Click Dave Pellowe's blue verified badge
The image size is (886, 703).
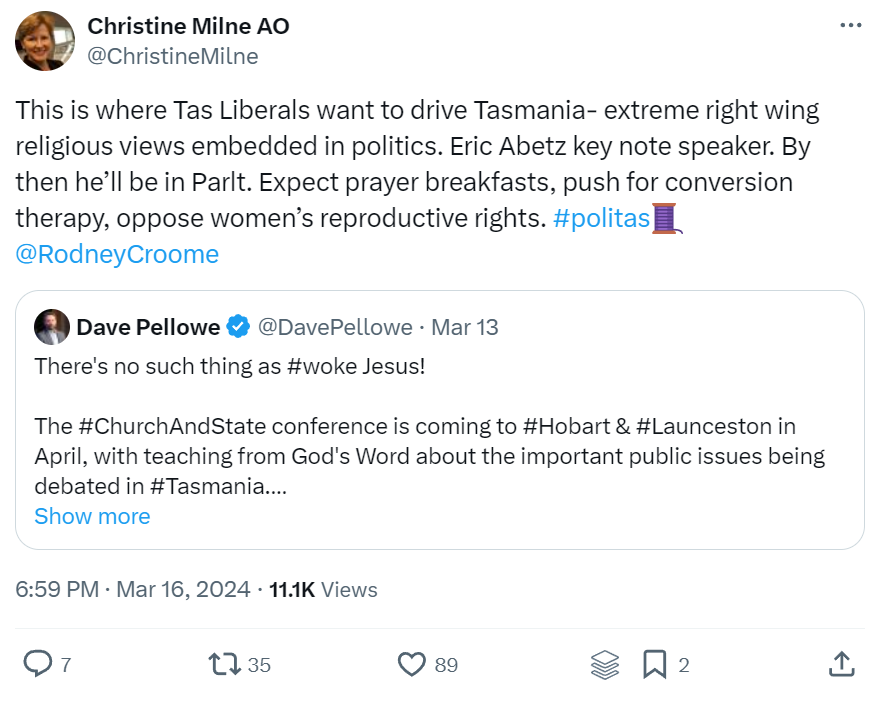(x=238, y=327)
